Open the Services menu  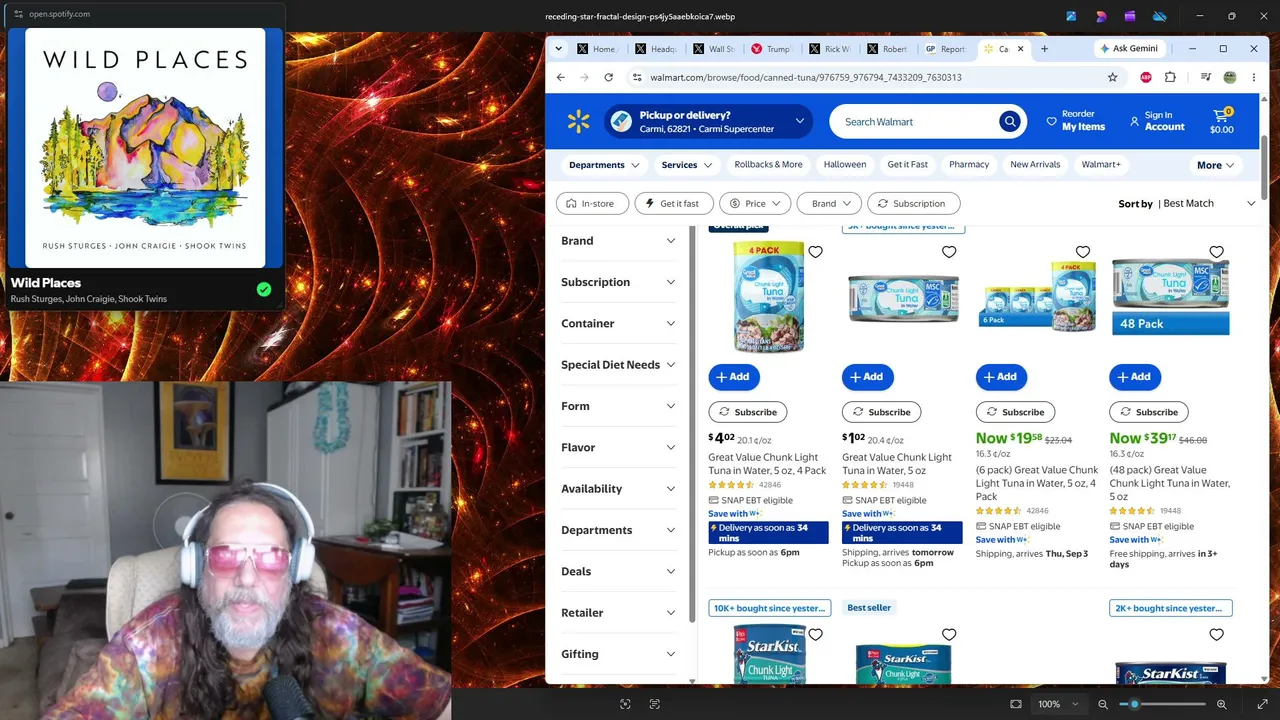[687, 165]
